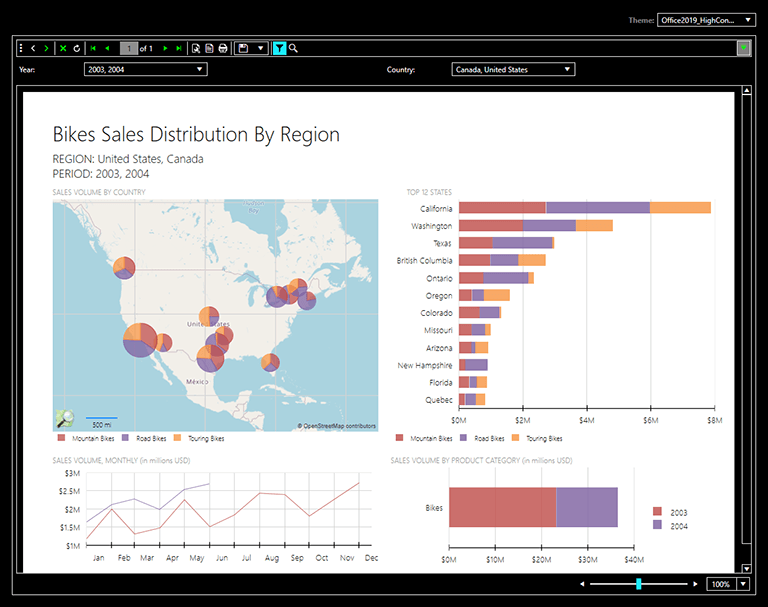The width and height of the screenshot is (768, 607).
Task: Open Year parameter dropdown
Action: click(145, 70)
